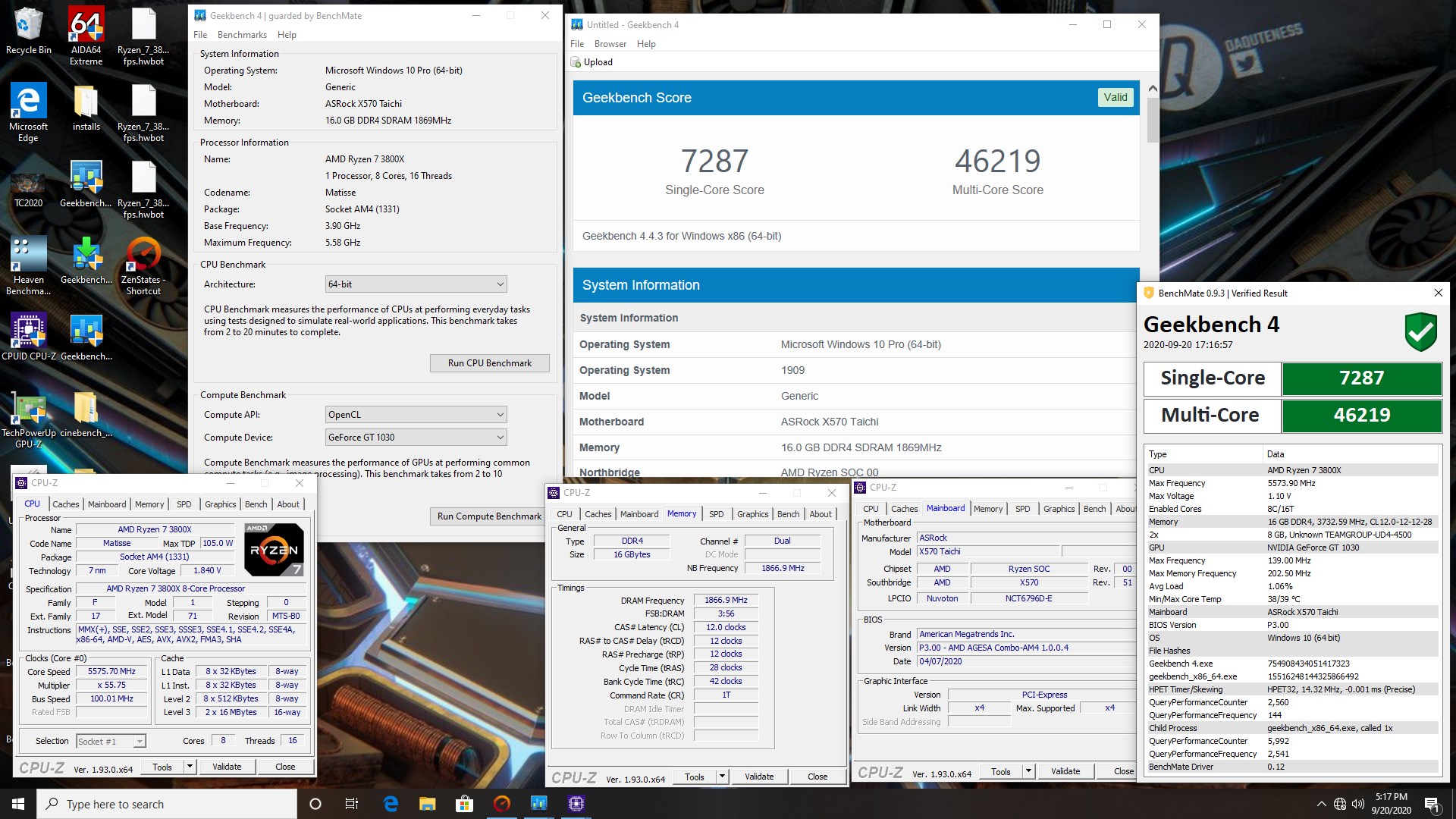
Task: Click scroll-up arrow in Geekbench results
Action: tap(1153, 88)
